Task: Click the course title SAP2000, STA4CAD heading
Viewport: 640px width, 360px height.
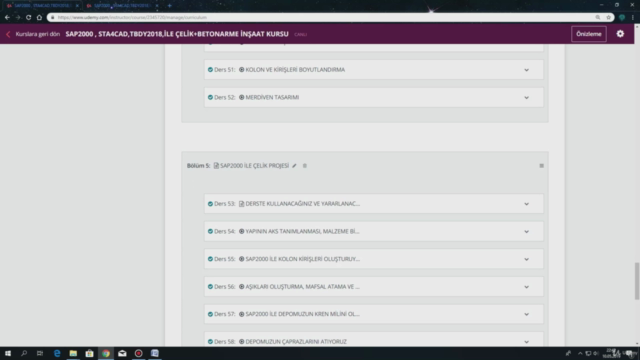Action: pos(177,34)
